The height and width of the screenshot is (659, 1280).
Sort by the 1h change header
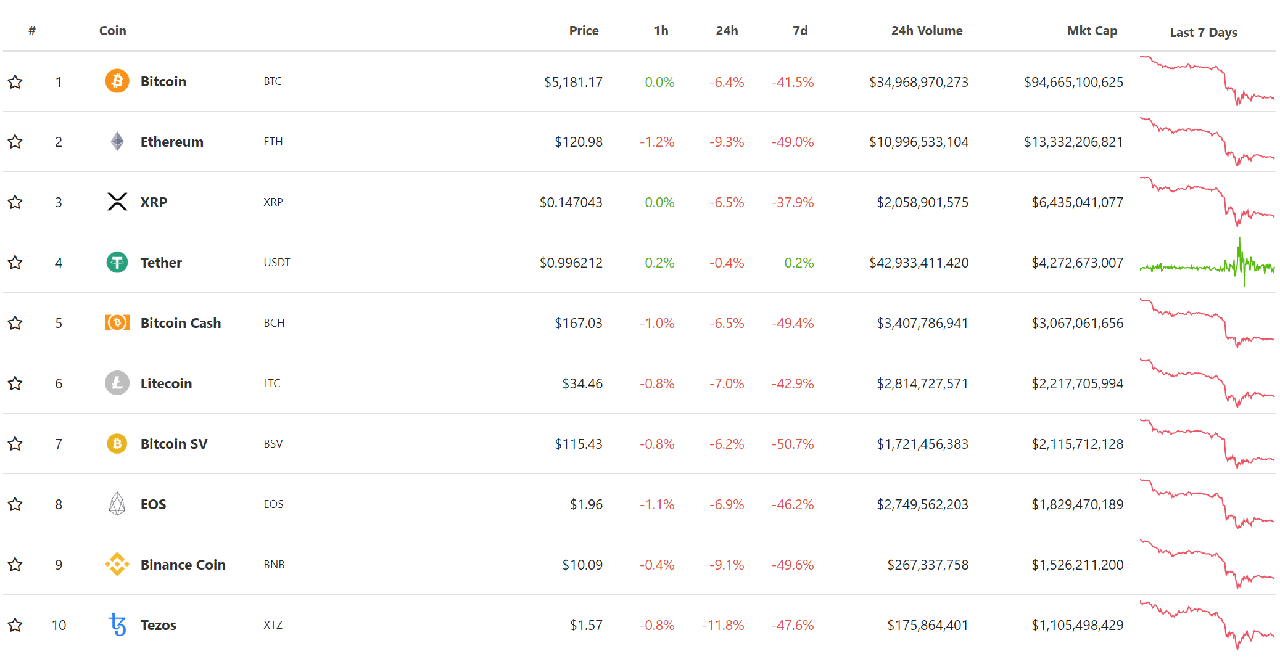pos(661,31)
